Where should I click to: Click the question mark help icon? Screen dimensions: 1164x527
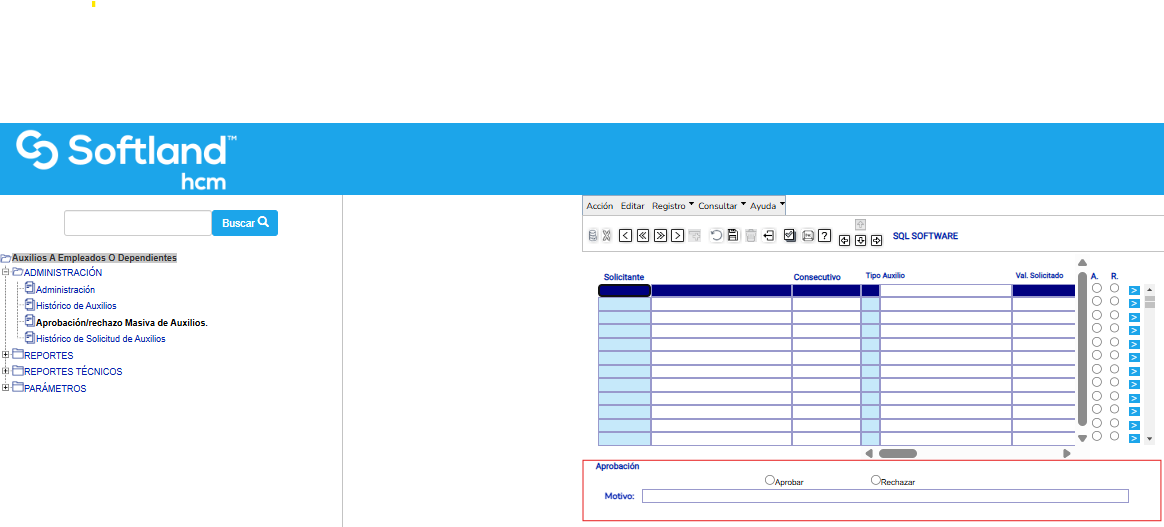(x=825, y=236)
